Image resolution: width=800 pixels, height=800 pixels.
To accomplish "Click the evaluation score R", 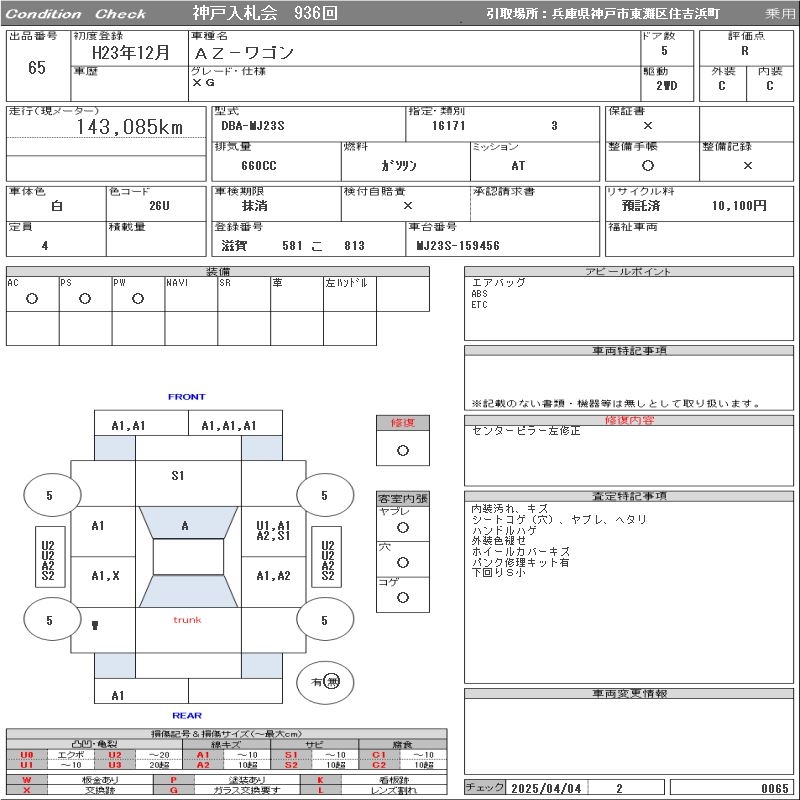I will point(745,51).
